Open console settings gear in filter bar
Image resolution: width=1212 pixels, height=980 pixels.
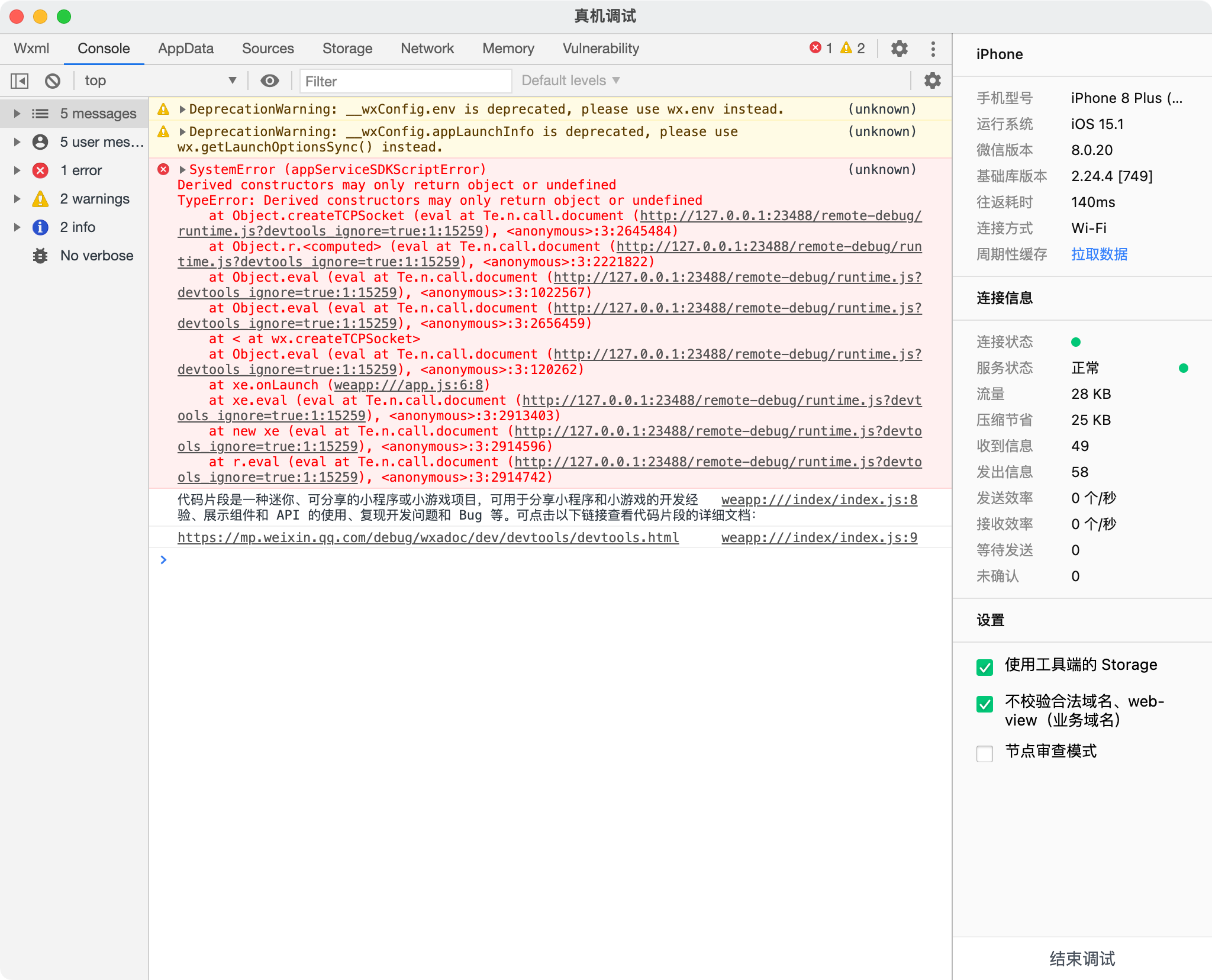click(932, 80)
